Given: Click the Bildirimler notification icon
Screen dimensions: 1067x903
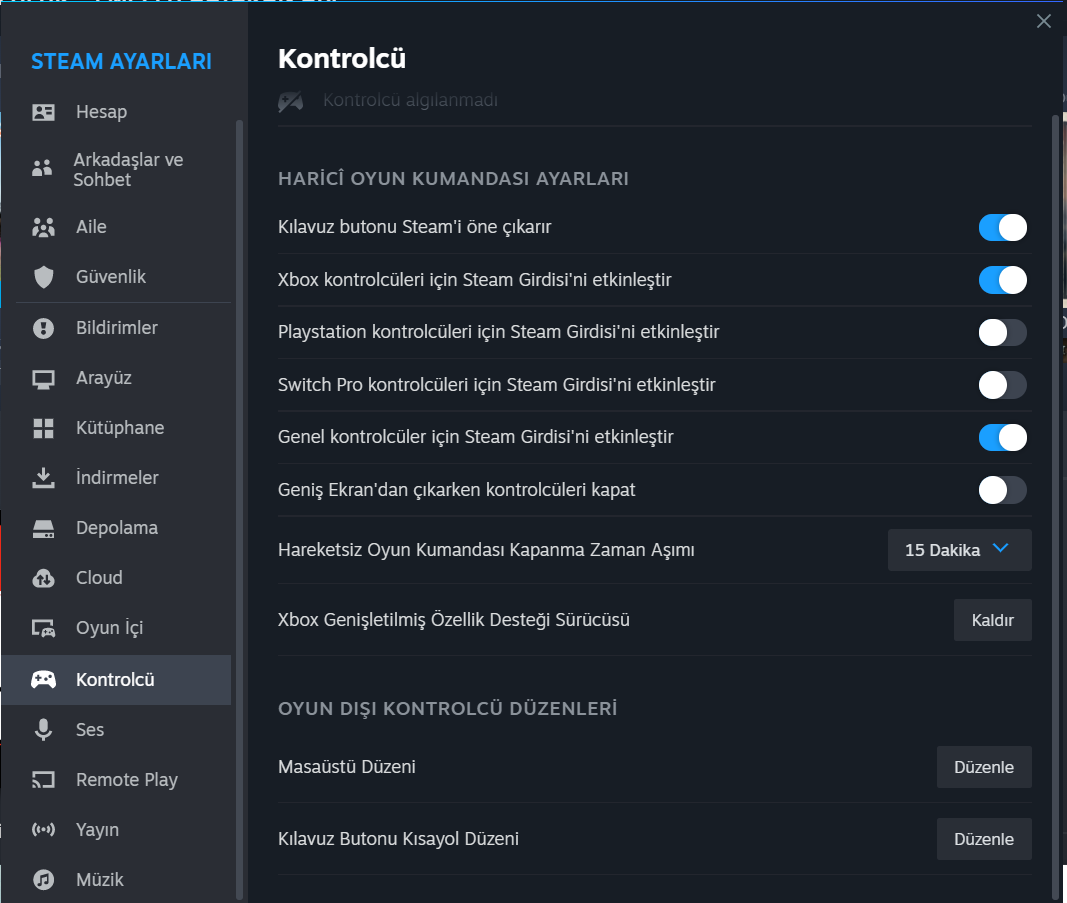Looking at the screenshot, I should (x=43, y=328).
